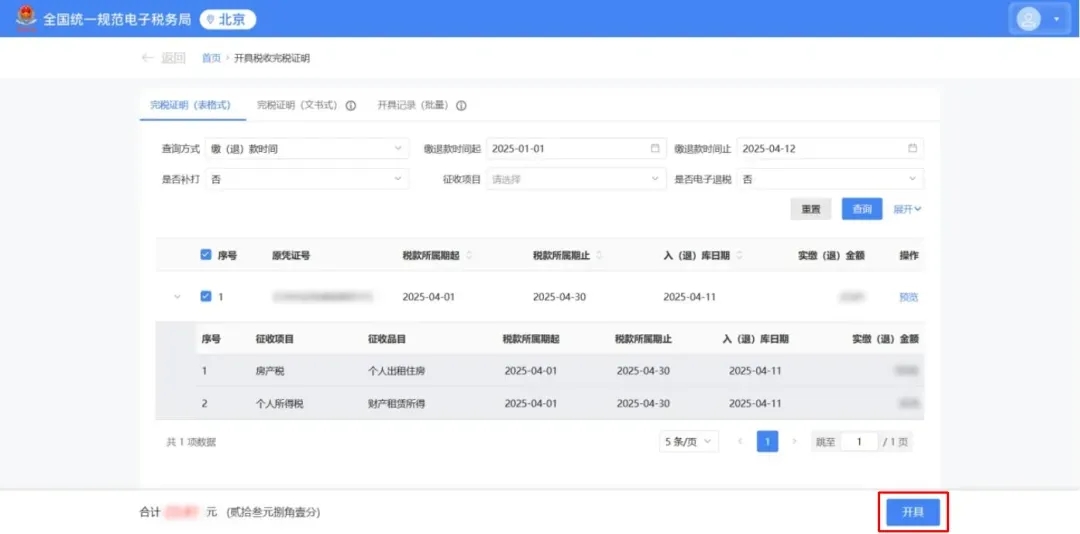Open calendar for 缴退款时间止 date

pos(912,148)
